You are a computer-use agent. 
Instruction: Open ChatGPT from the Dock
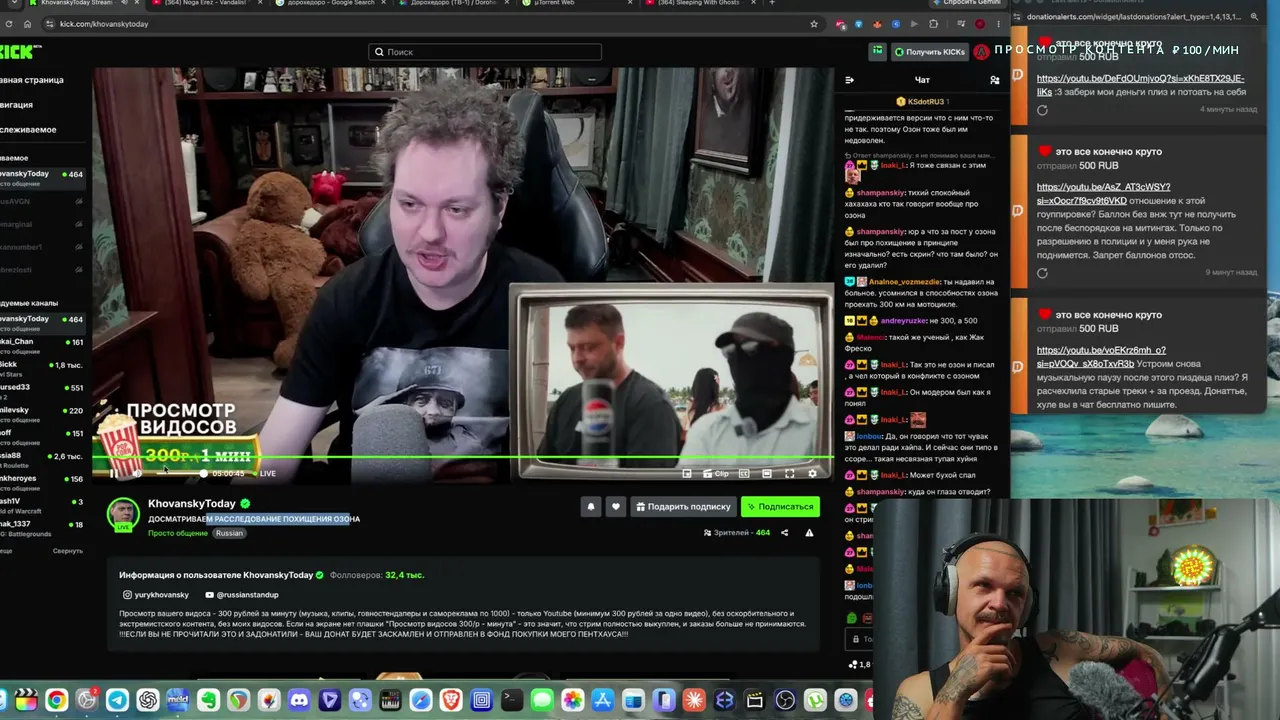coord(148,700)
